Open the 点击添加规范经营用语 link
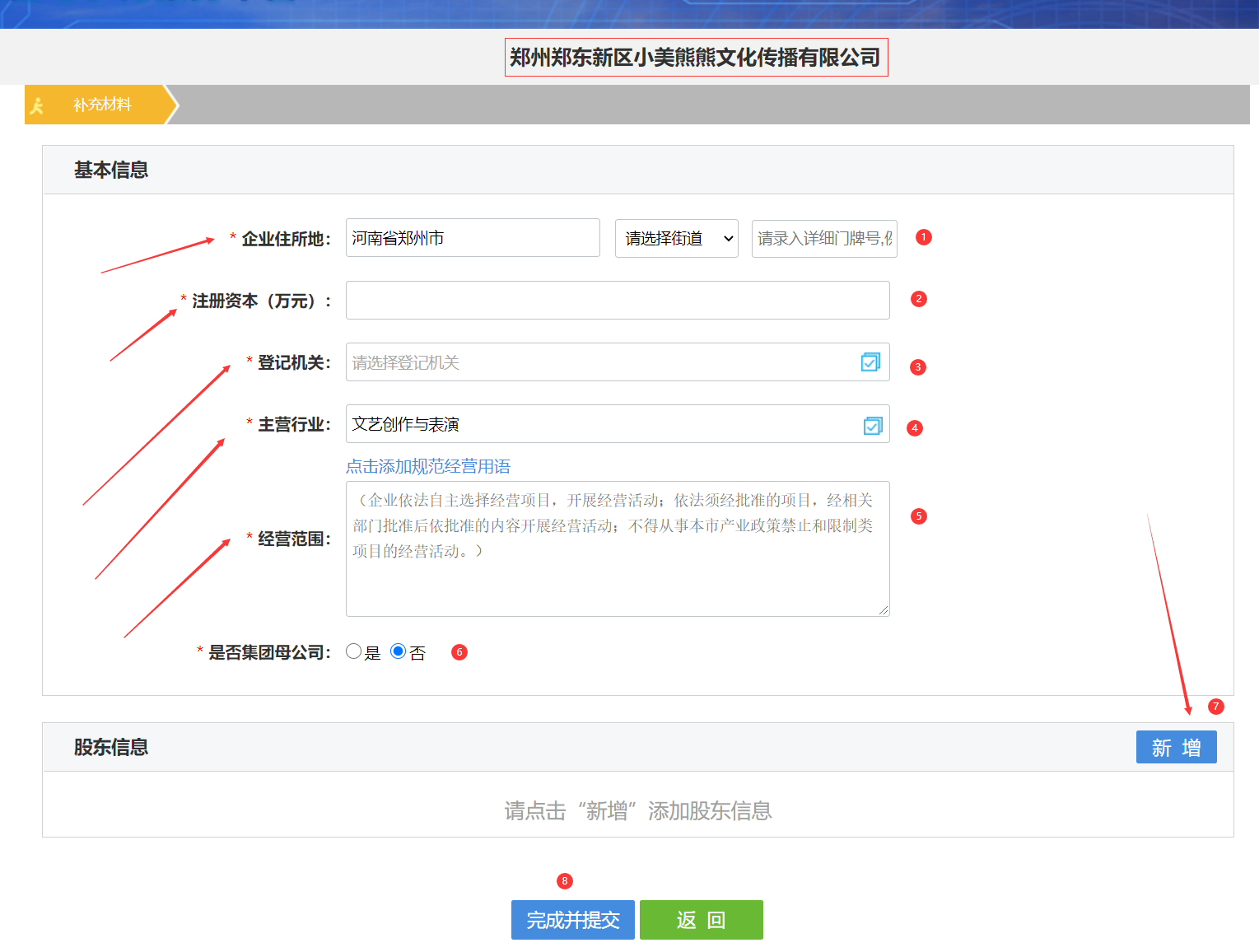 click(x=427, y=466)
